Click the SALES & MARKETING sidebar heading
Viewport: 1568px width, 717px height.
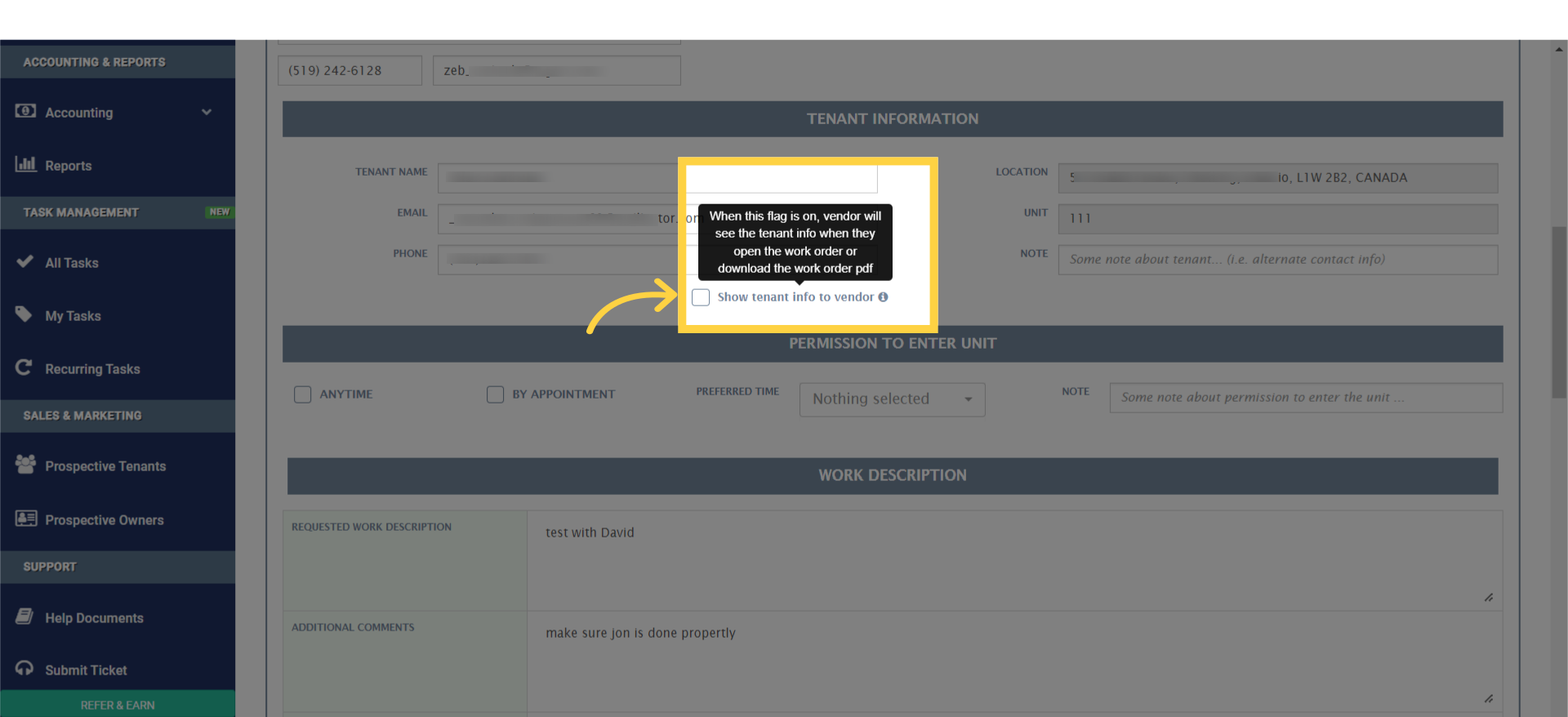coord(82,416)
